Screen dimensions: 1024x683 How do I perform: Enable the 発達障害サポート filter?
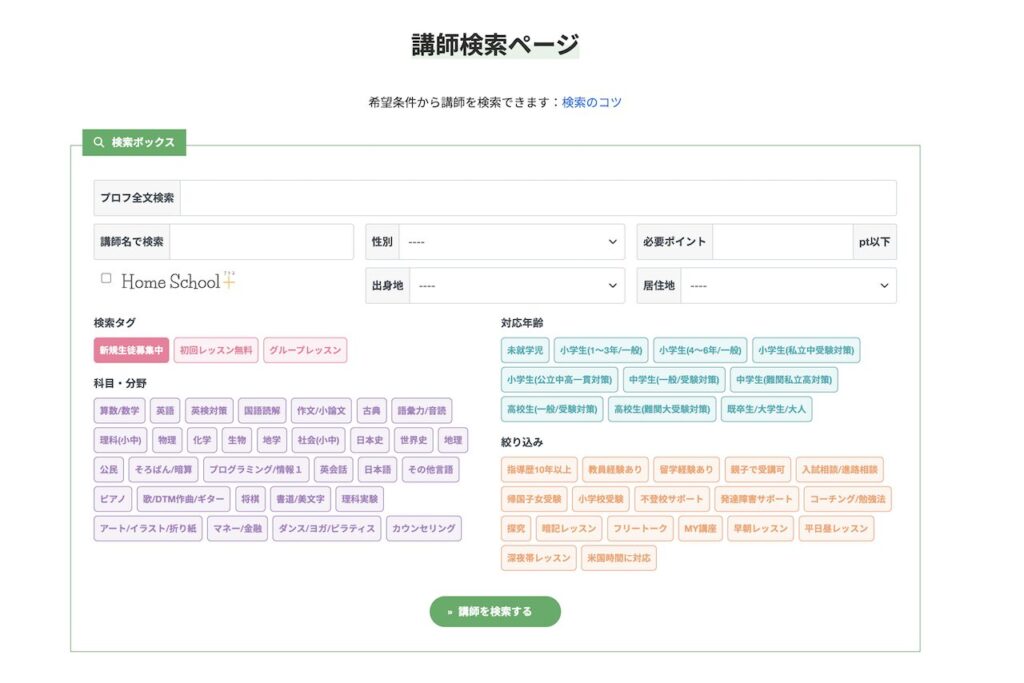click(x=756, y=499)
